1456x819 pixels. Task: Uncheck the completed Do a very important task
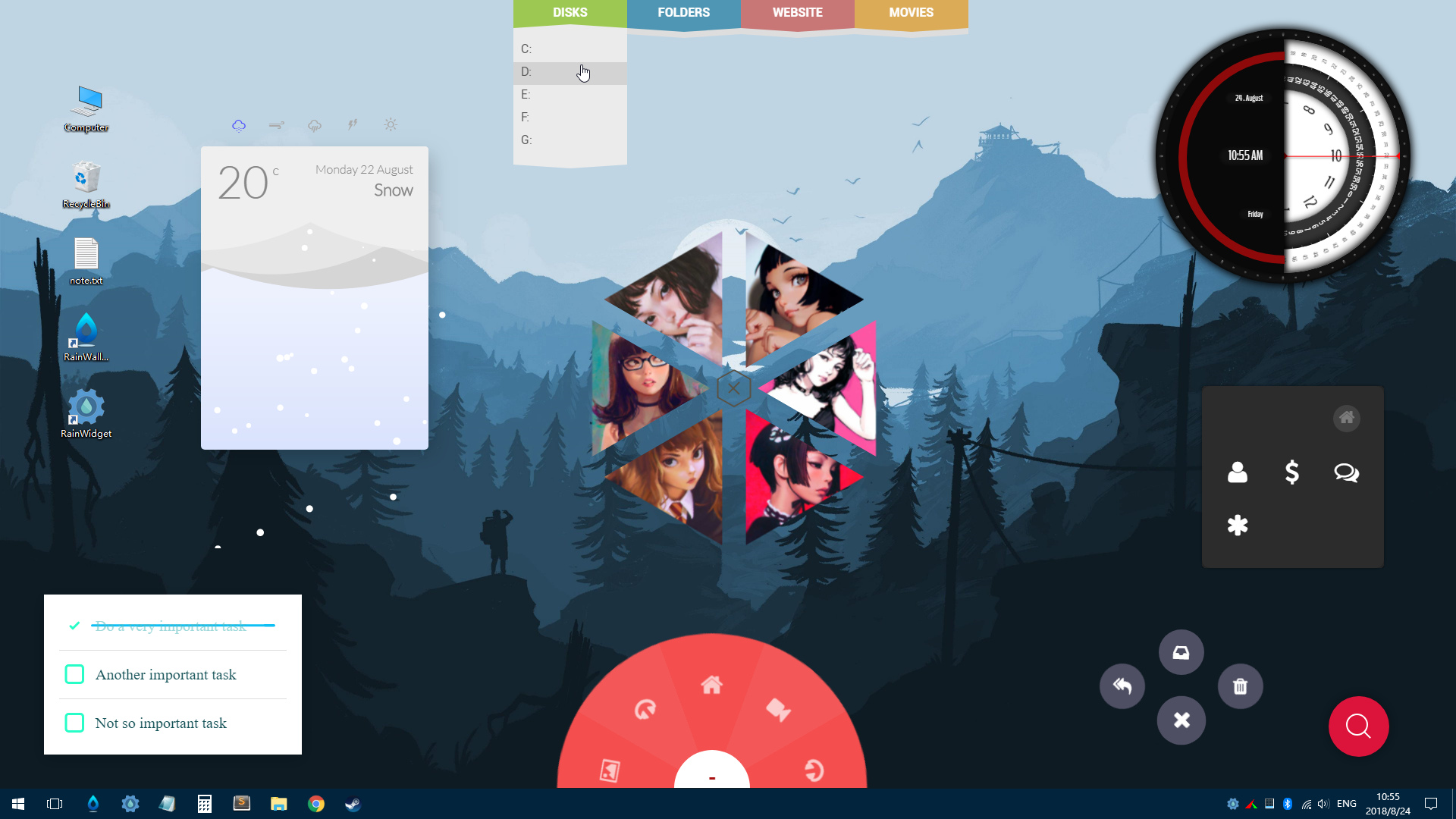click(x=74, y=626)
